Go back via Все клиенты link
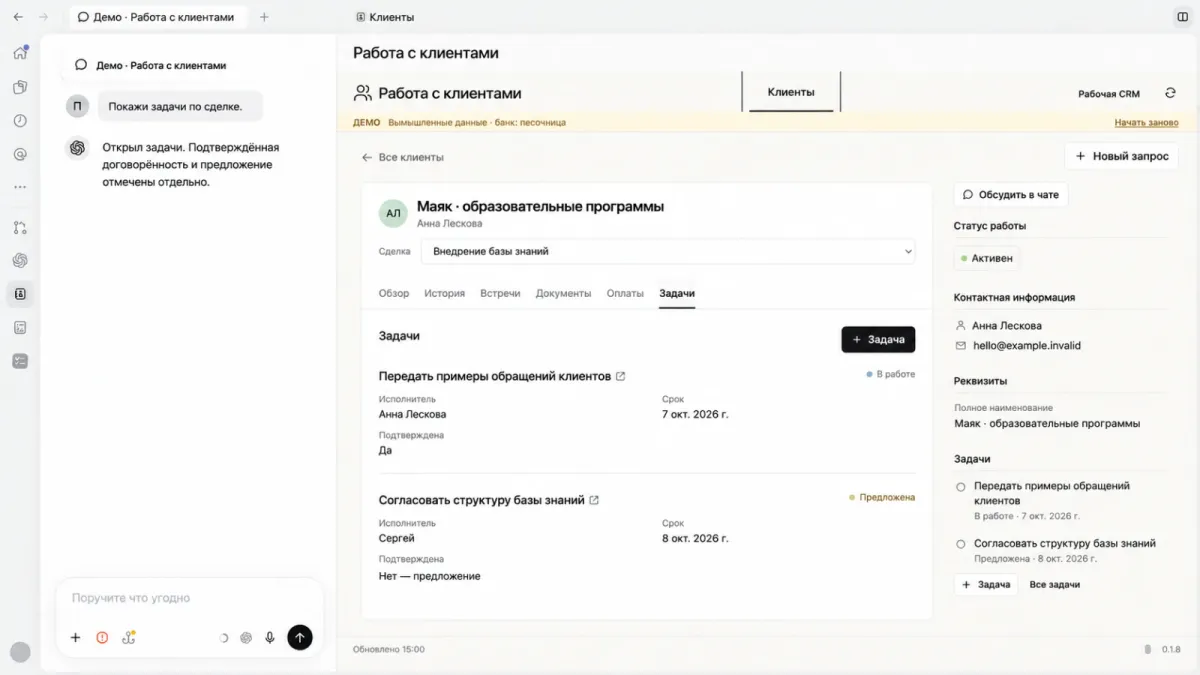This screenshot has width=1200, height=675. pos(403,157)
